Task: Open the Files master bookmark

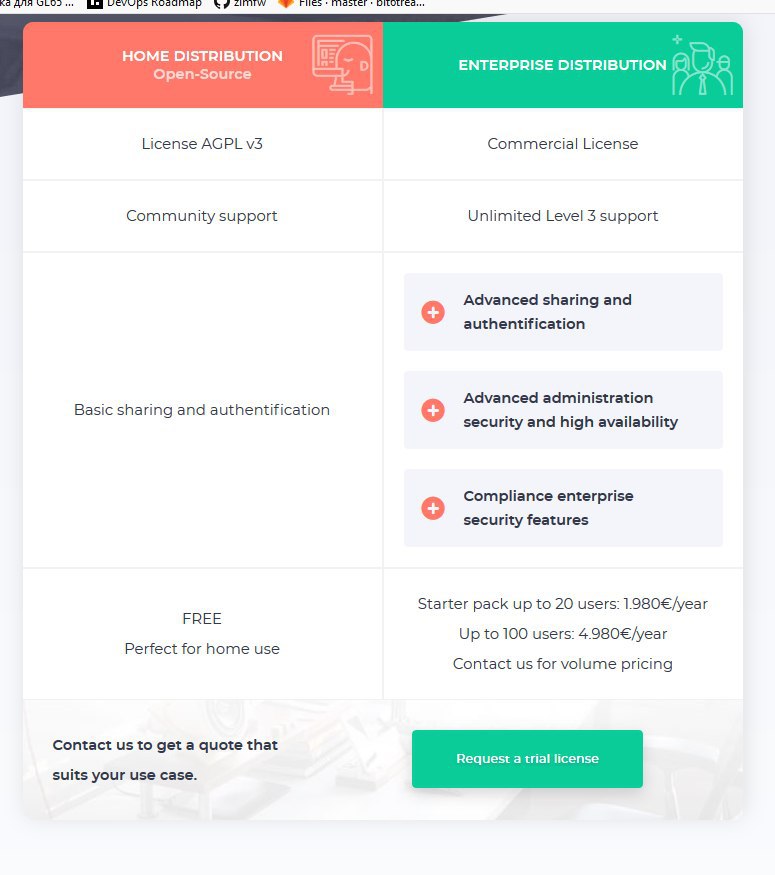Action: [361, 3]
